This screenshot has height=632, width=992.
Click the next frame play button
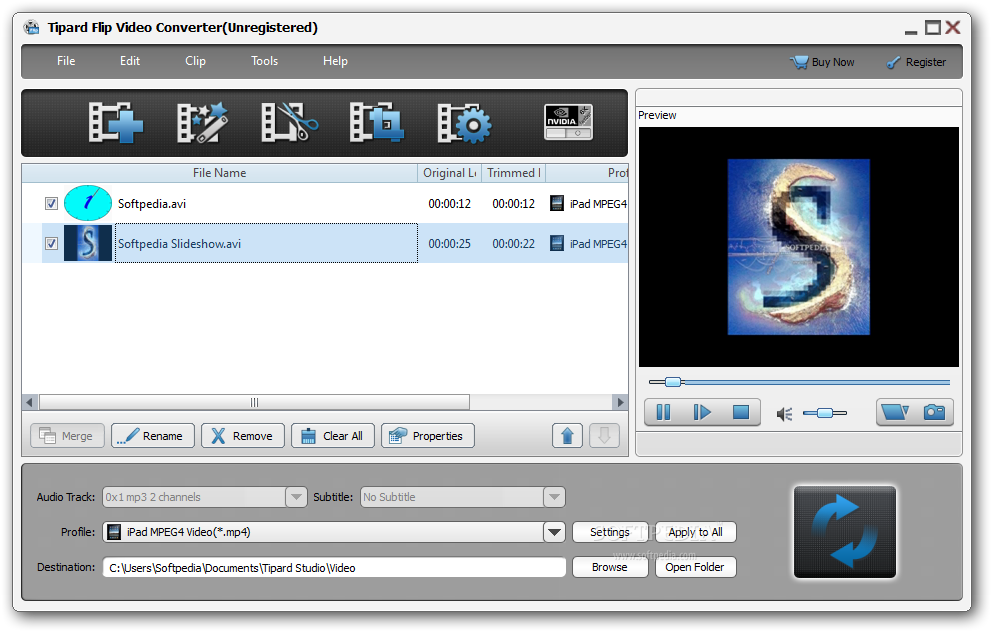click(702, 412)
